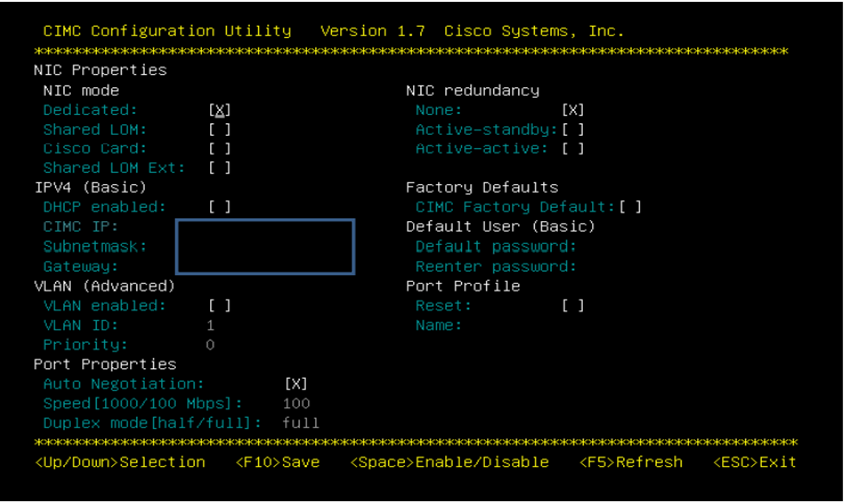
Task: Enable Active-standby NIC redundancy
Action: (x=573, y=130)
